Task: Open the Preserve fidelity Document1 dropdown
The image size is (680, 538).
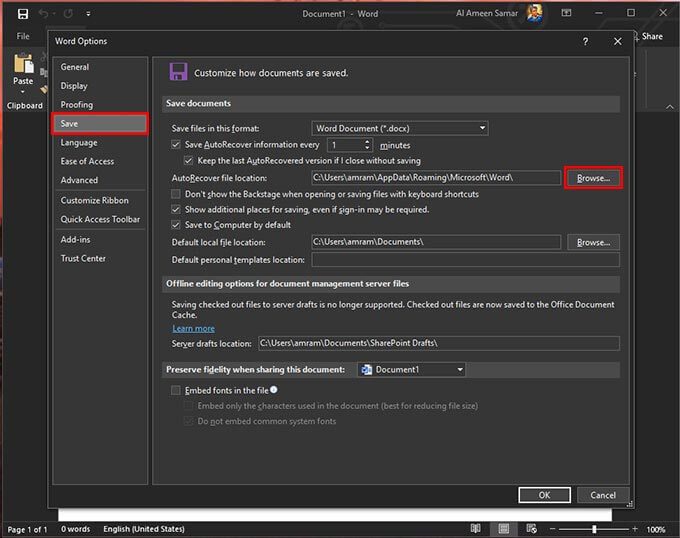Action: 411,370
